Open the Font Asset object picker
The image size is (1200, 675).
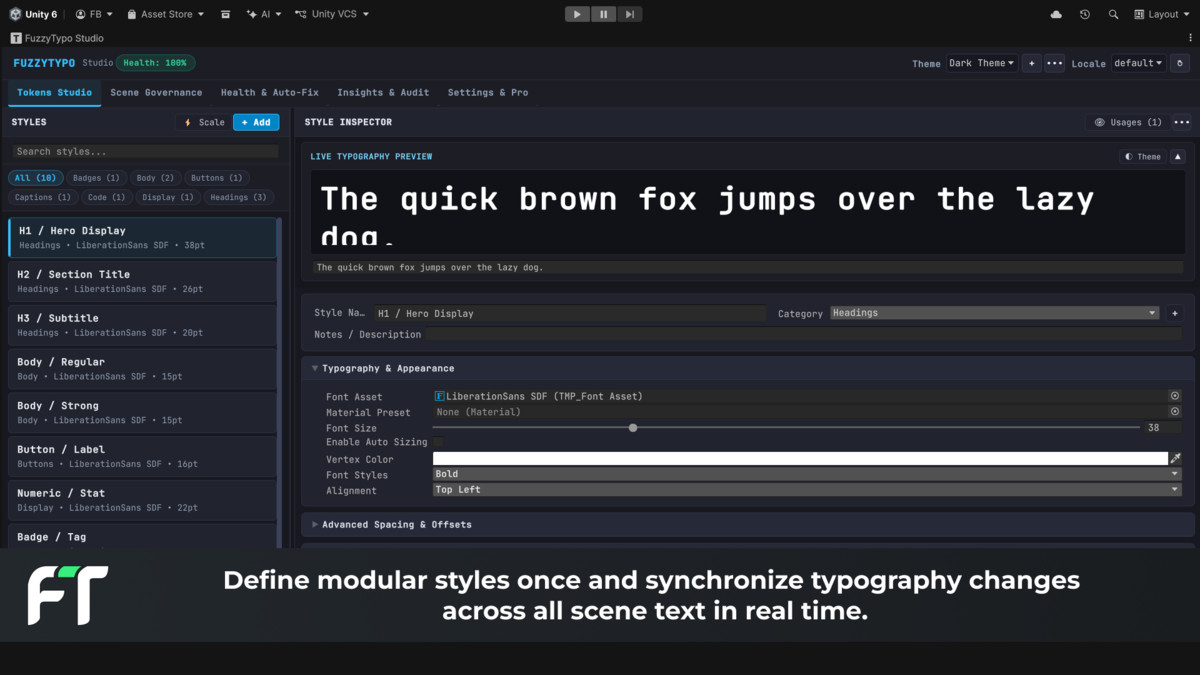(x=1175, y=396)
